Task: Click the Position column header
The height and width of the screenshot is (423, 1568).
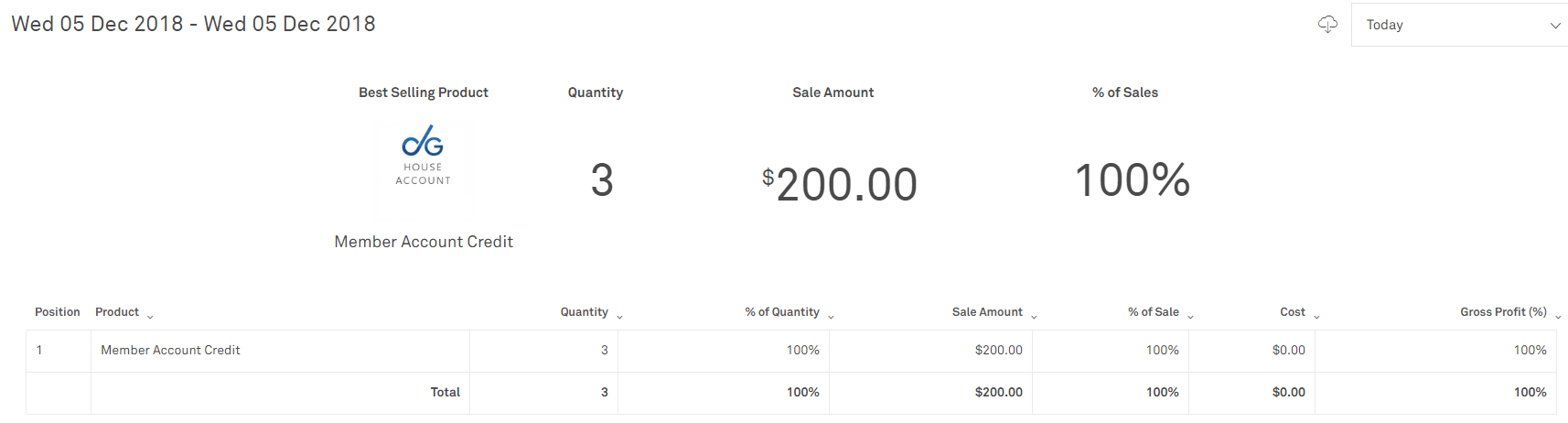Action: (58, 312)
